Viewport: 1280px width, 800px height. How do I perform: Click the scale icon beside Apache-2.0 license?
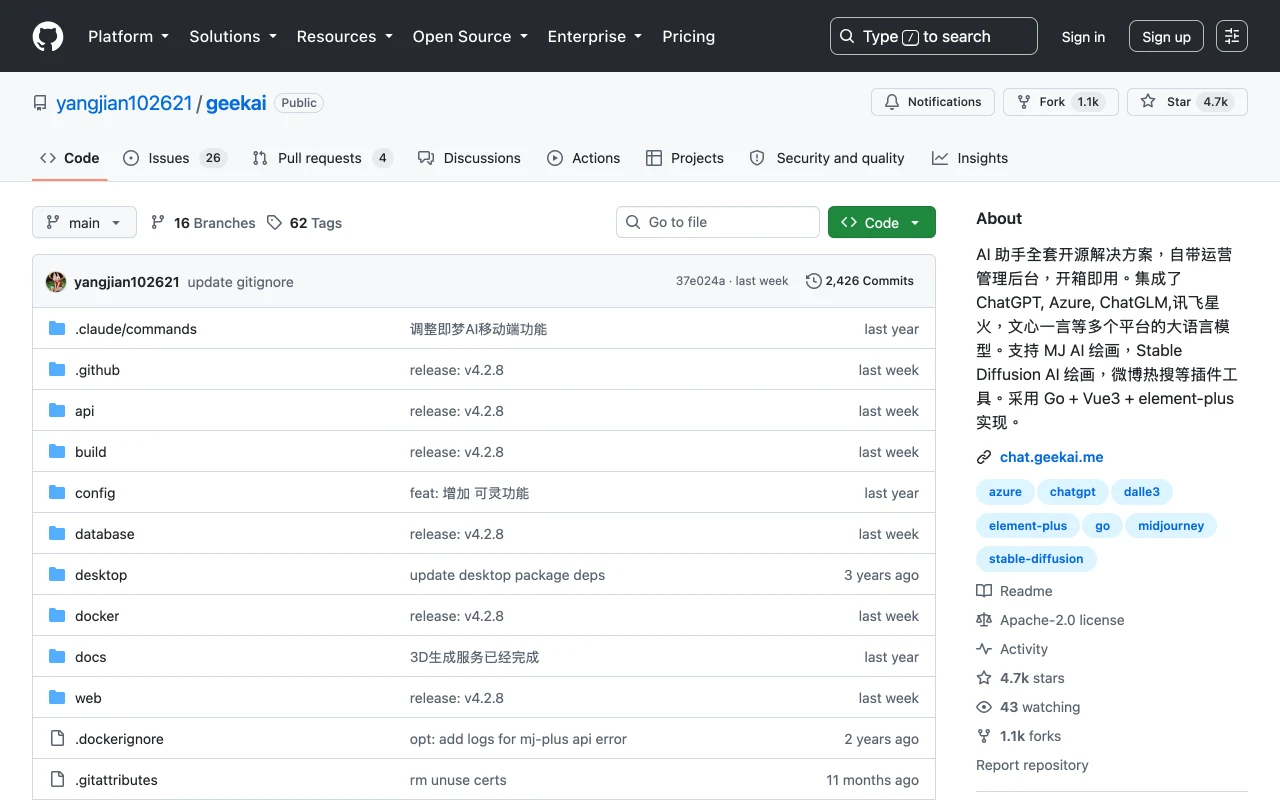coord(984,620)
